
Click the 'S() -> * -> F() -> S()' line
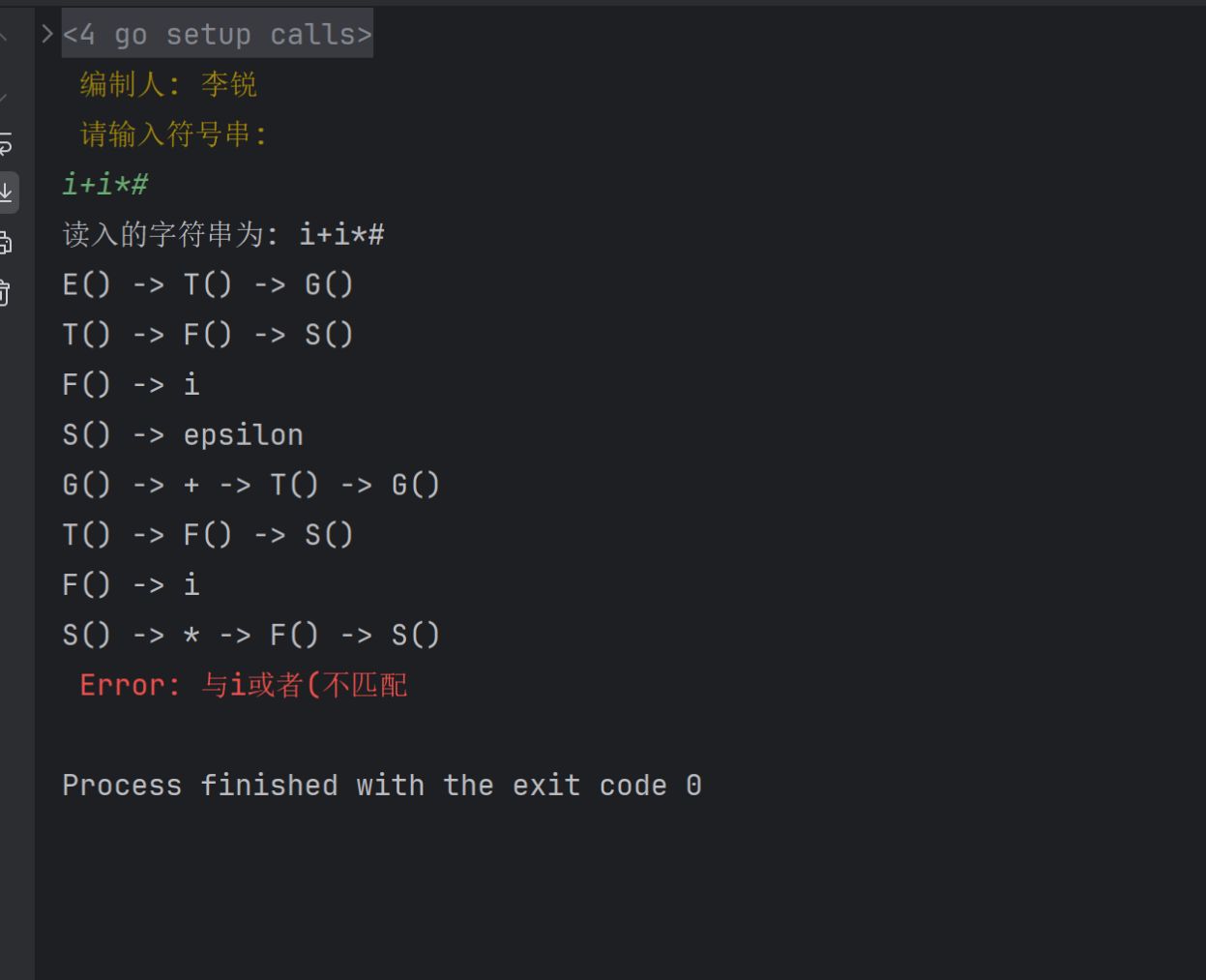[250, 635]
